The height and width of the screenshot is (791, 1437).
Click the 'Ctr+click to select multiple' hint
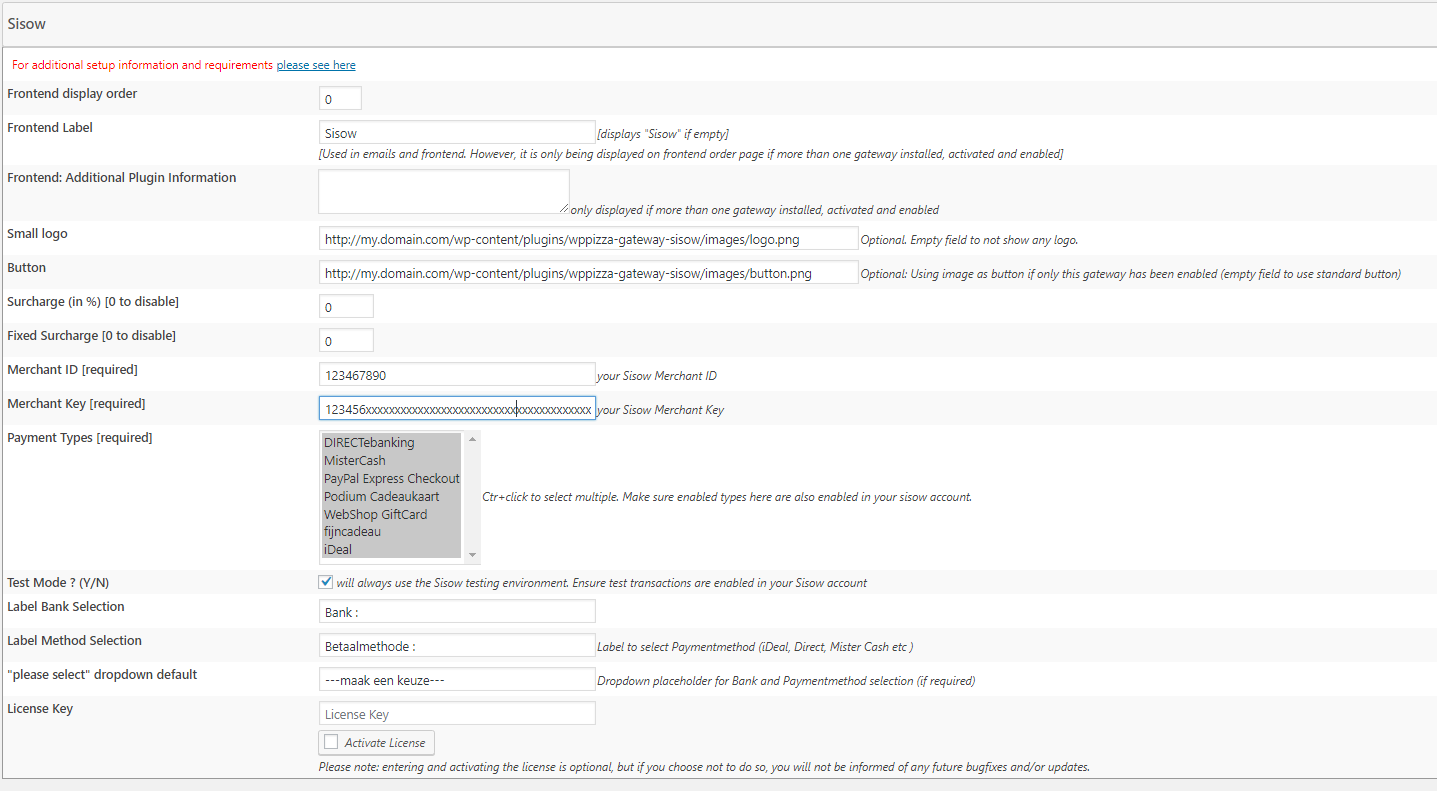(x=727, y=497)
